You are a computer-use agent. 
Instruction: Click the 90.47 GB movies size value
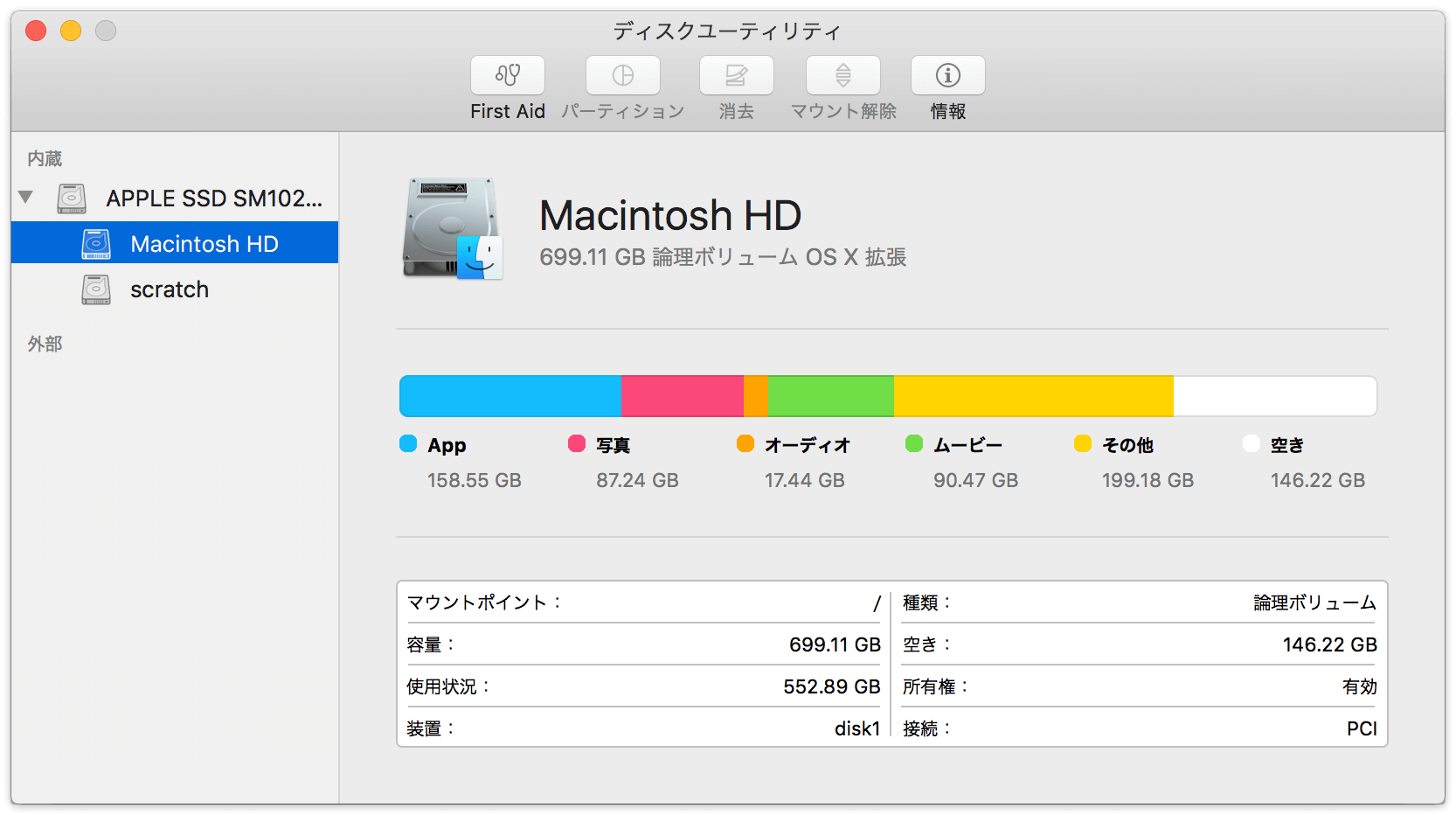pyautogui.click(x=975, y=480)
